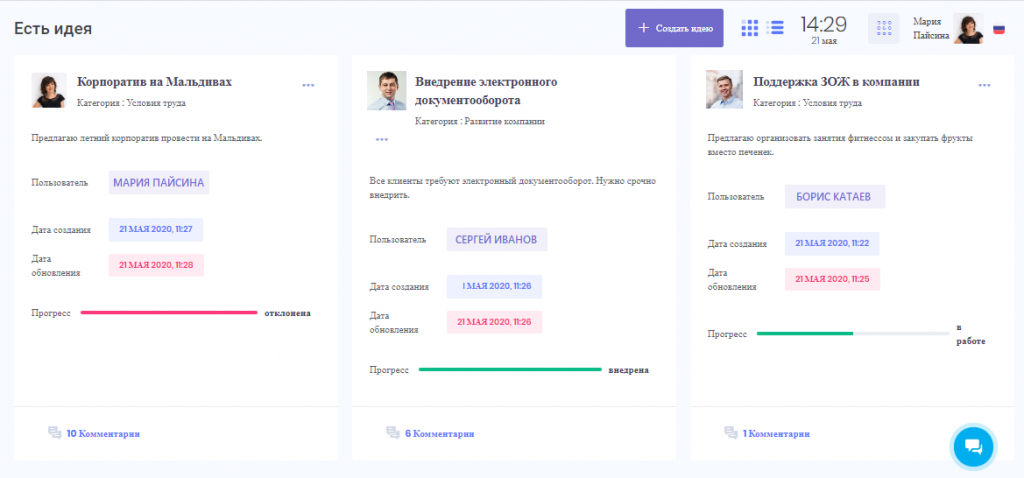
Task: Switch to grid view icon
Action: [750, 28]
